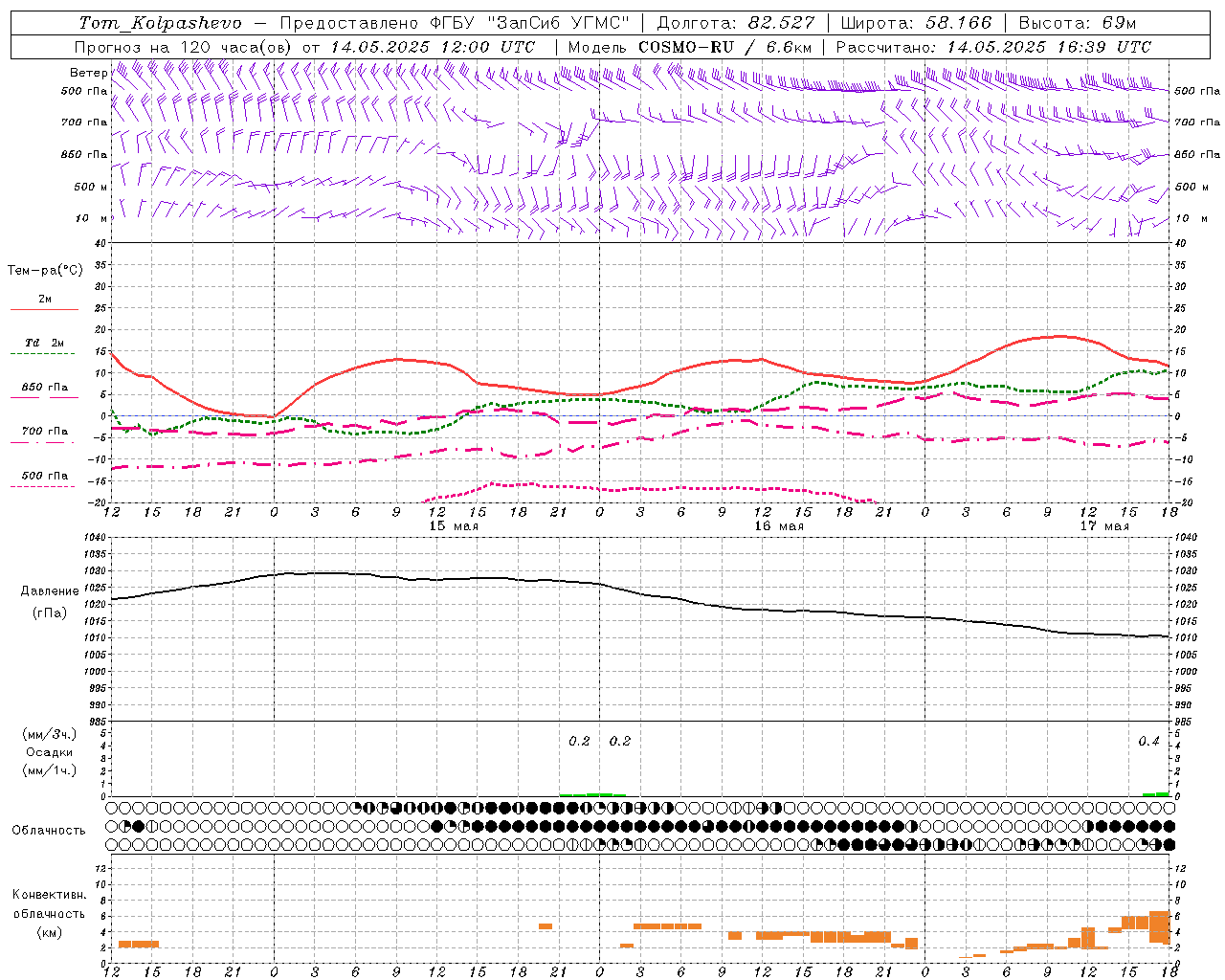1225x980 pixels.
Task: Click the Модель COSMO-RU / 6.6км text
Action: point(690,47)
